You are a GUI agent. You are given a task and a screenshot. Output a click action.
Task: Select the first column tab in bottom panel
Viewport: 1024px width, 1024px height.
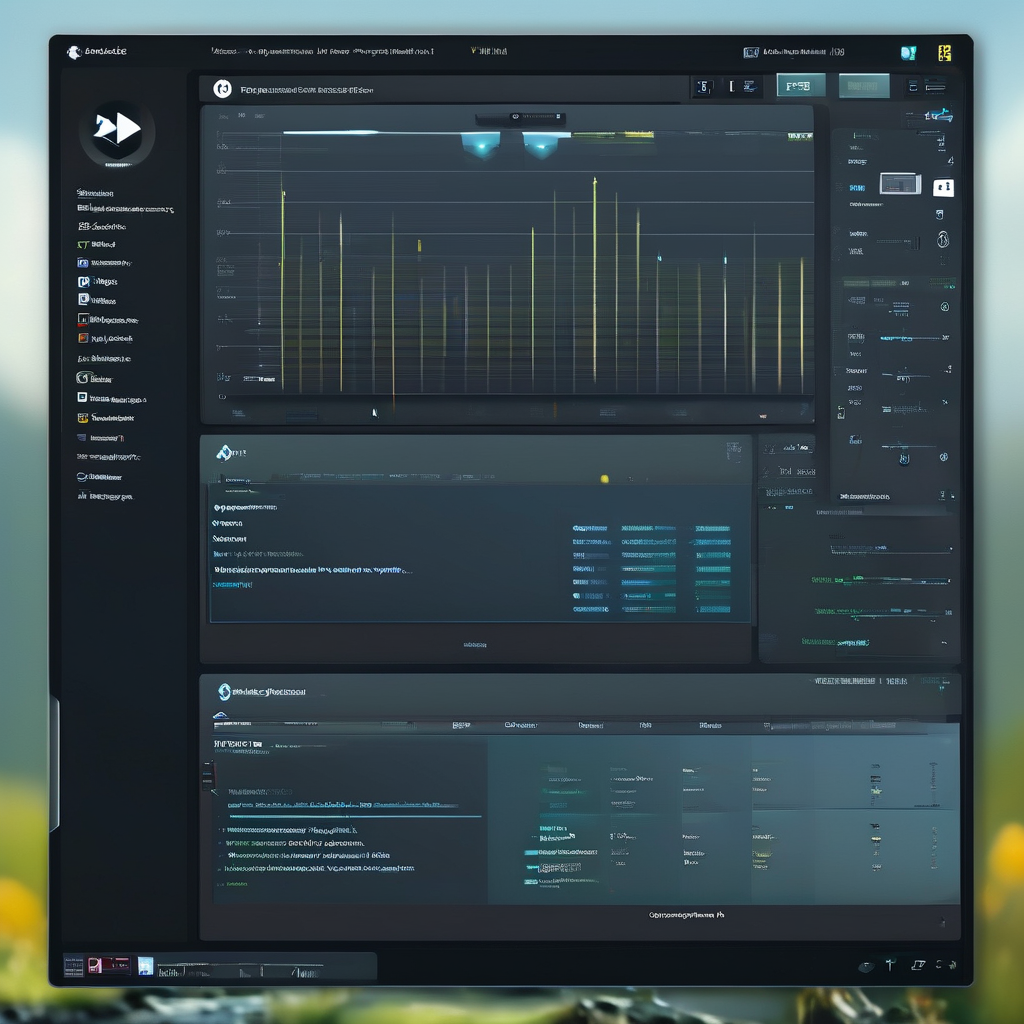click(461, 725)
